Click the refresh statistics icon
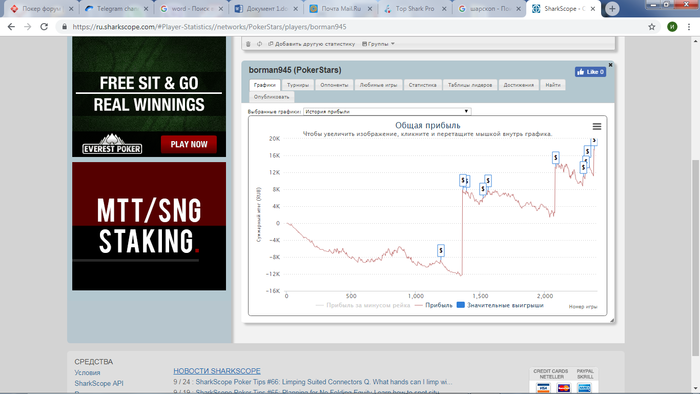 259,44
